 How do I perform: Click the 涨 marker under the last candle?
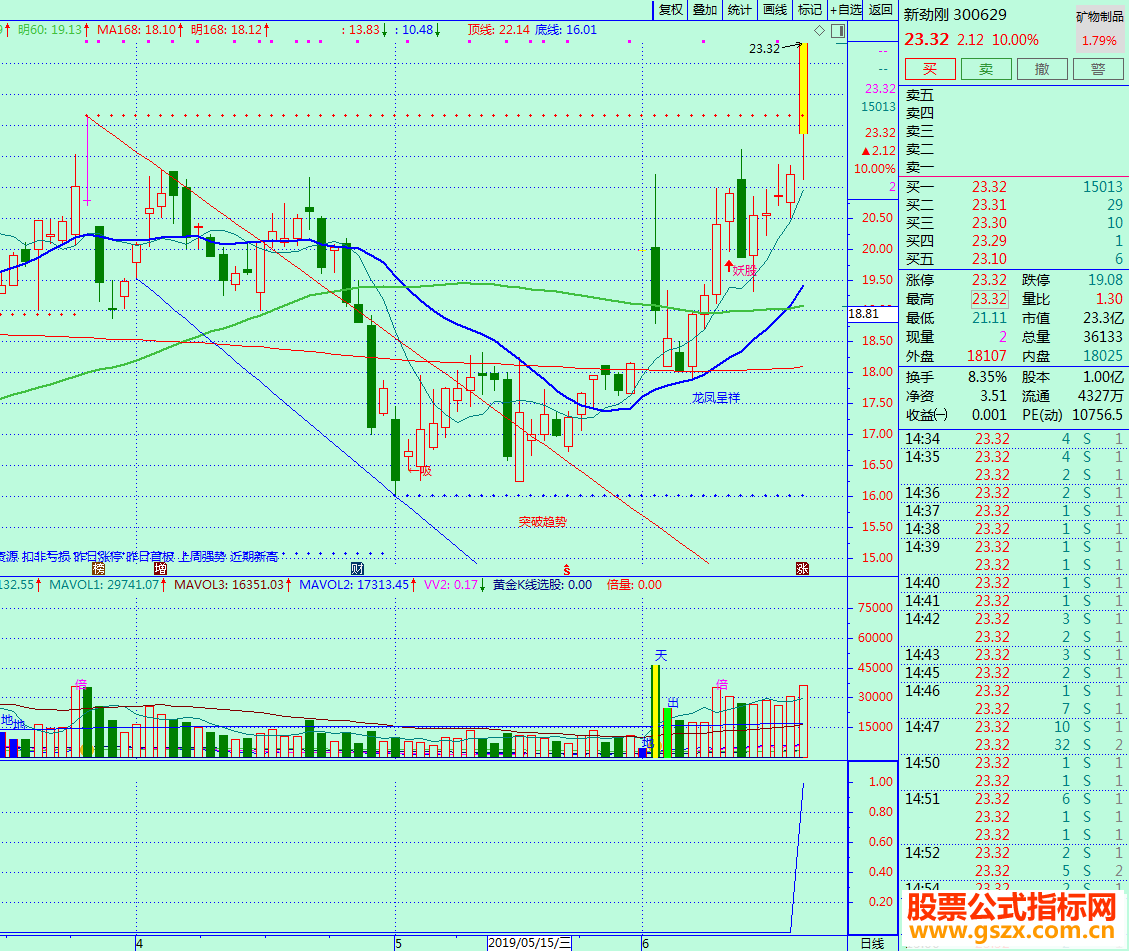[x=802, y=569]
